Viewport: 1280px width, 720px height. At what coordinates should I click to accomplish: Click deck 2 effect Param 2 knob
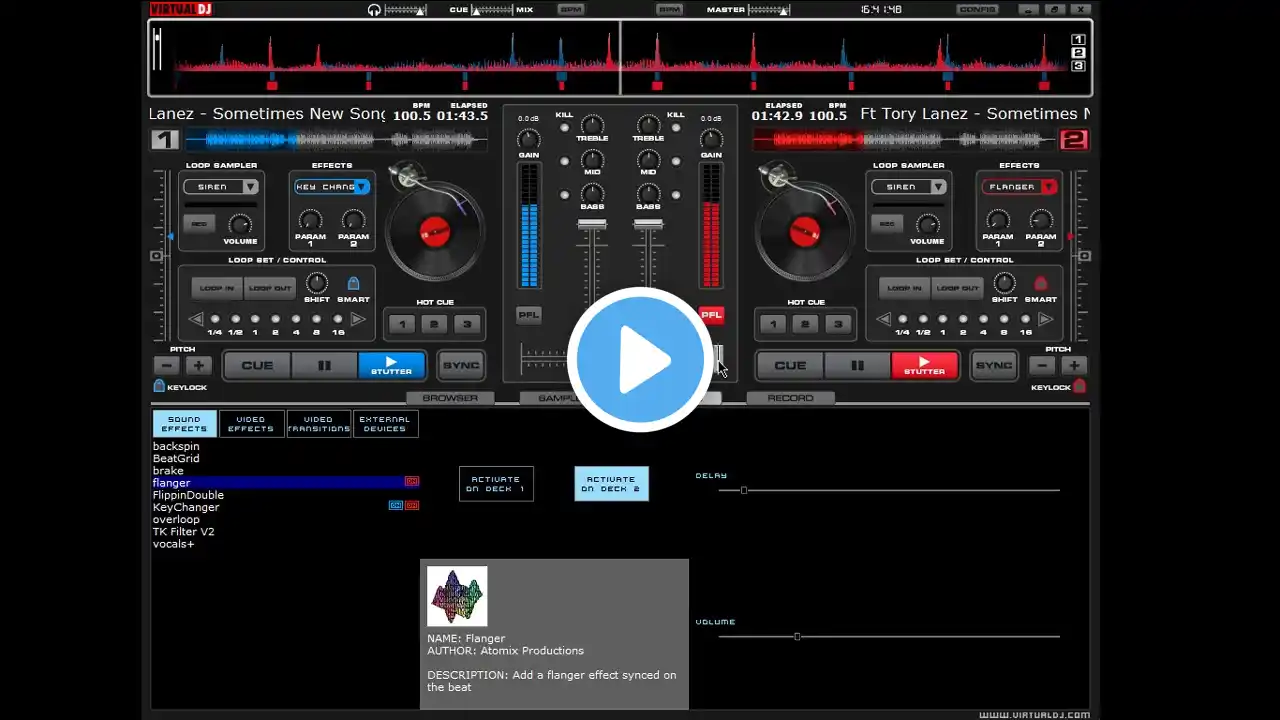click(x=1041, y=220)
